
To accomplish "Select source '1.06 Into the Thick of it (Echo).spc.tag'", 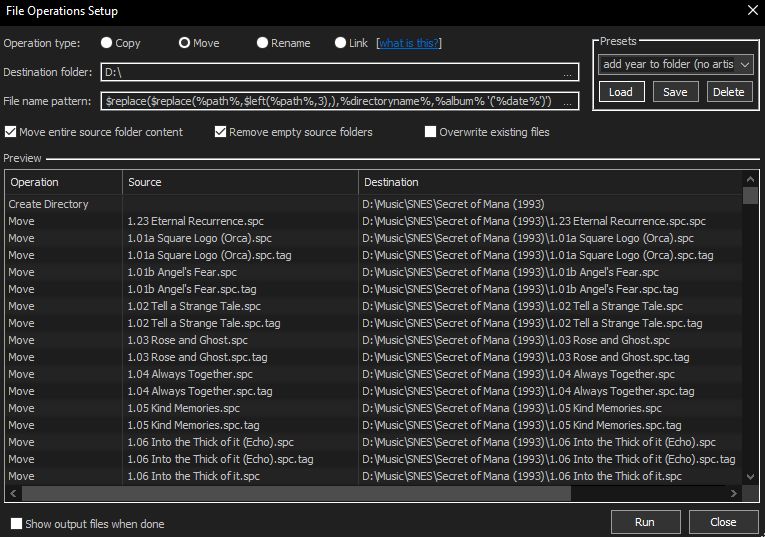I will (220, 460).
